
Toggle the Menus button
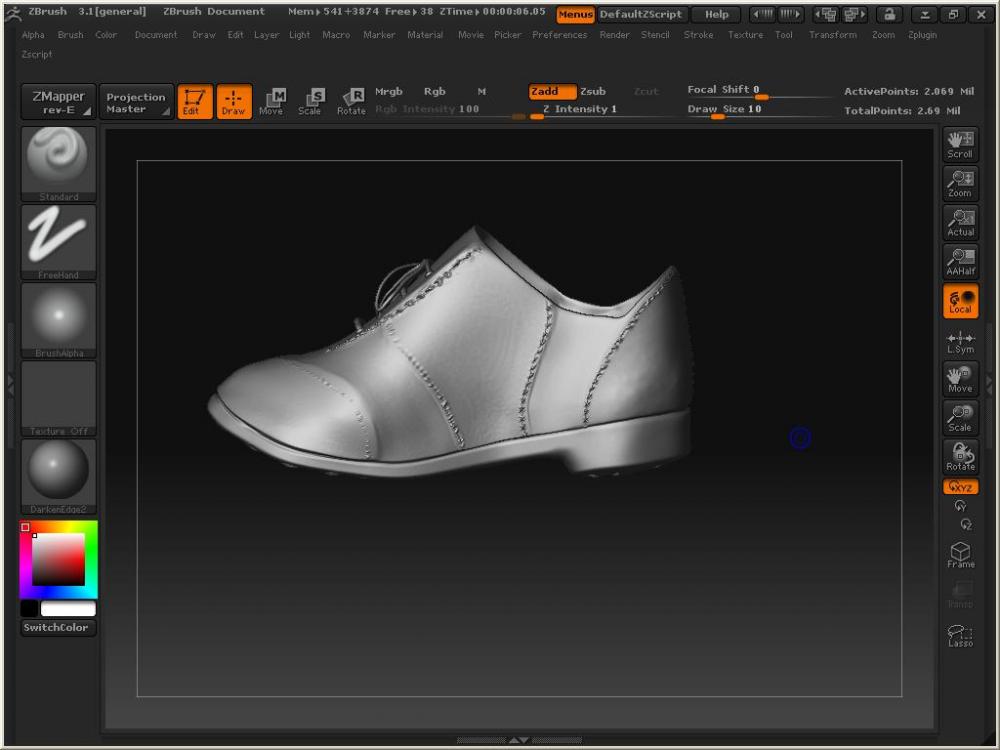[575, 14]
